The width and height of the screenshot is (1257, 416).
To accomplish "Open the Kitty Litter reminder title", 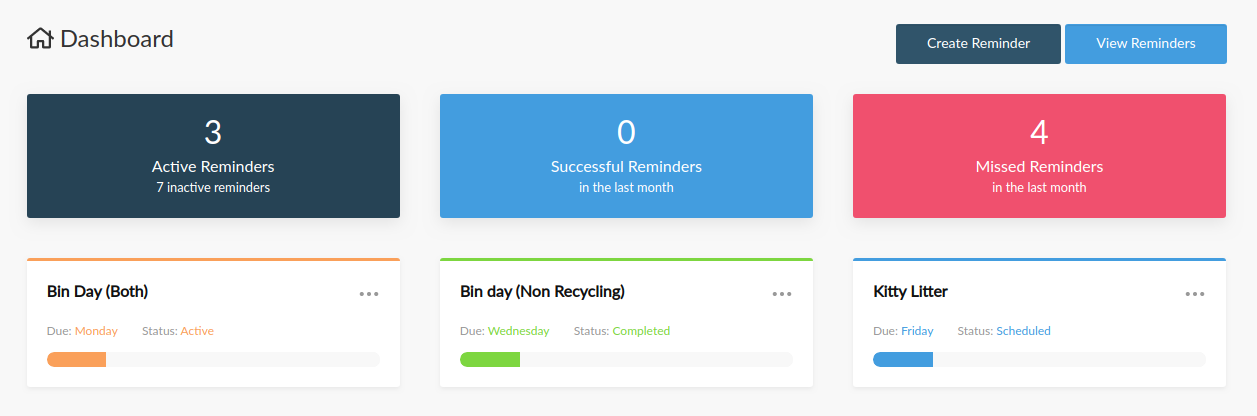I will coord(910,292).
